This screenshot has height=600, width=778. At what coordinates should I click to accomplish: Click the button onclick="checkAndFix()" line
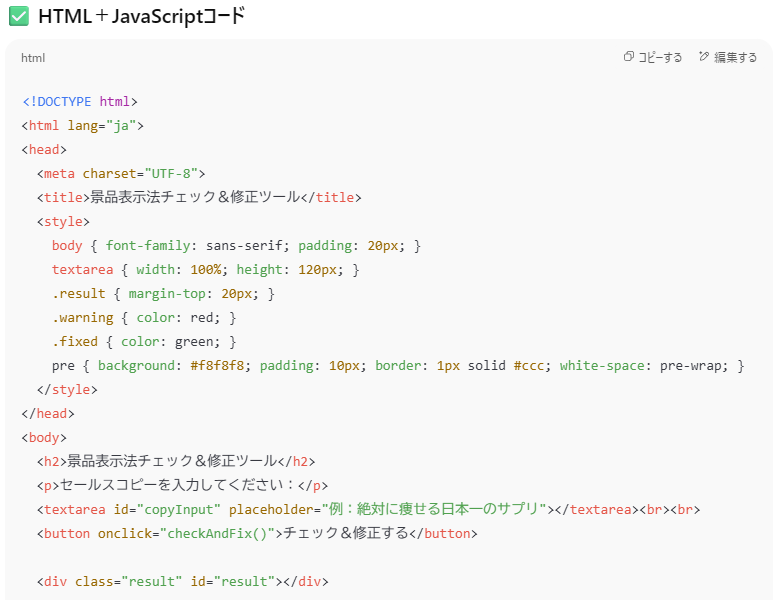click(257, 533)
